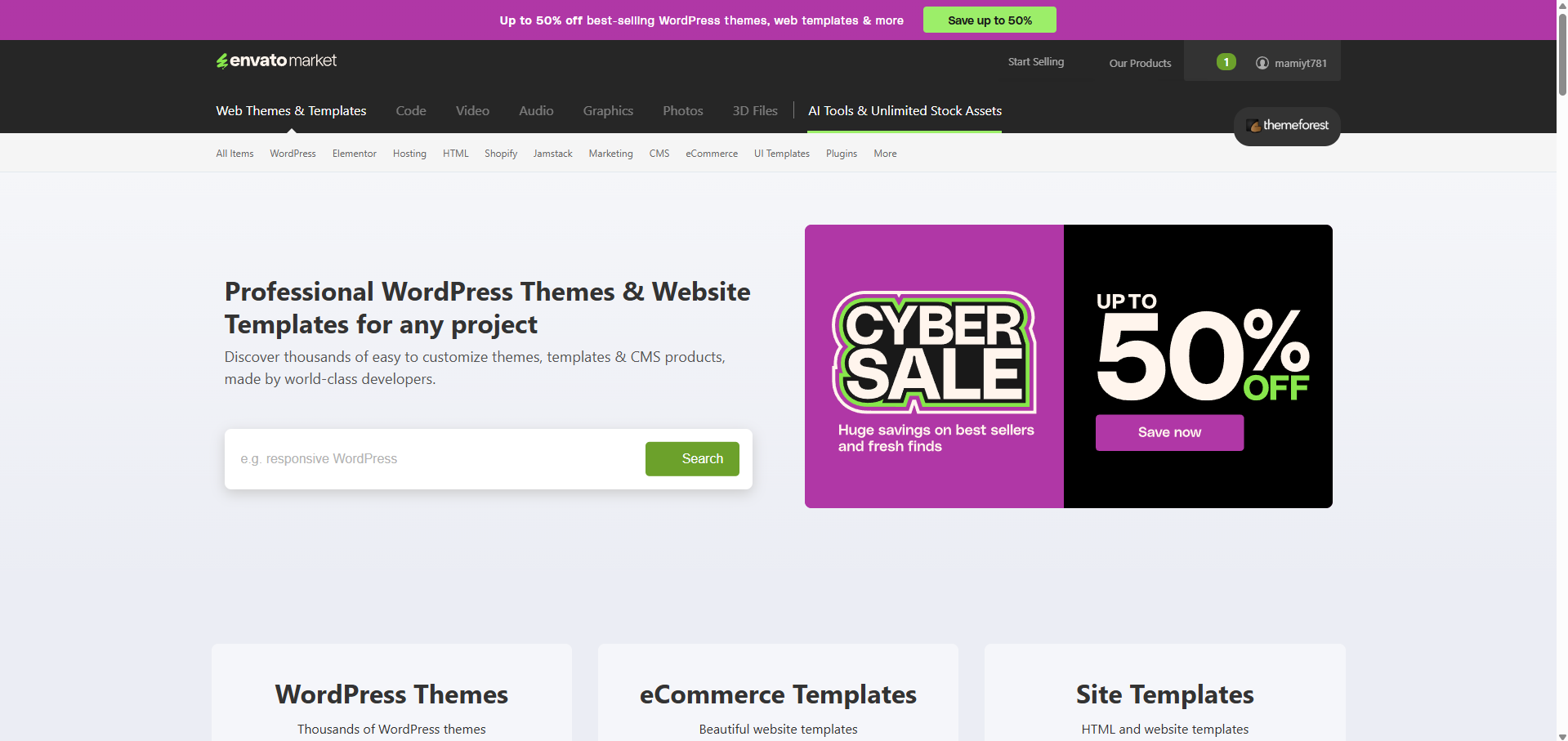Select the Graphics category
1568x741 pixels.
[x=608, y=111]
